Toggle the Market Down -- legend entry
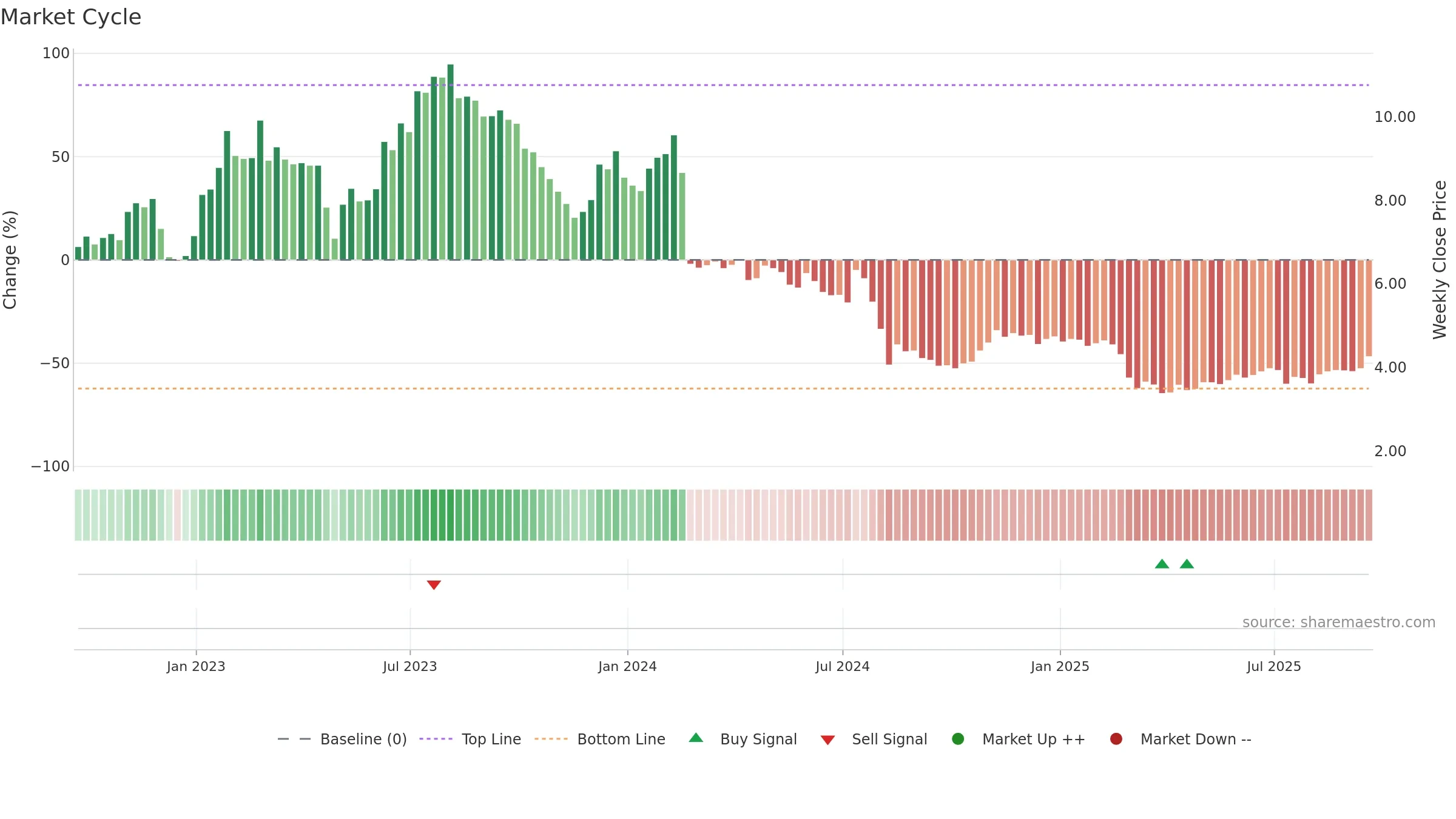 tap(1180, 739)
